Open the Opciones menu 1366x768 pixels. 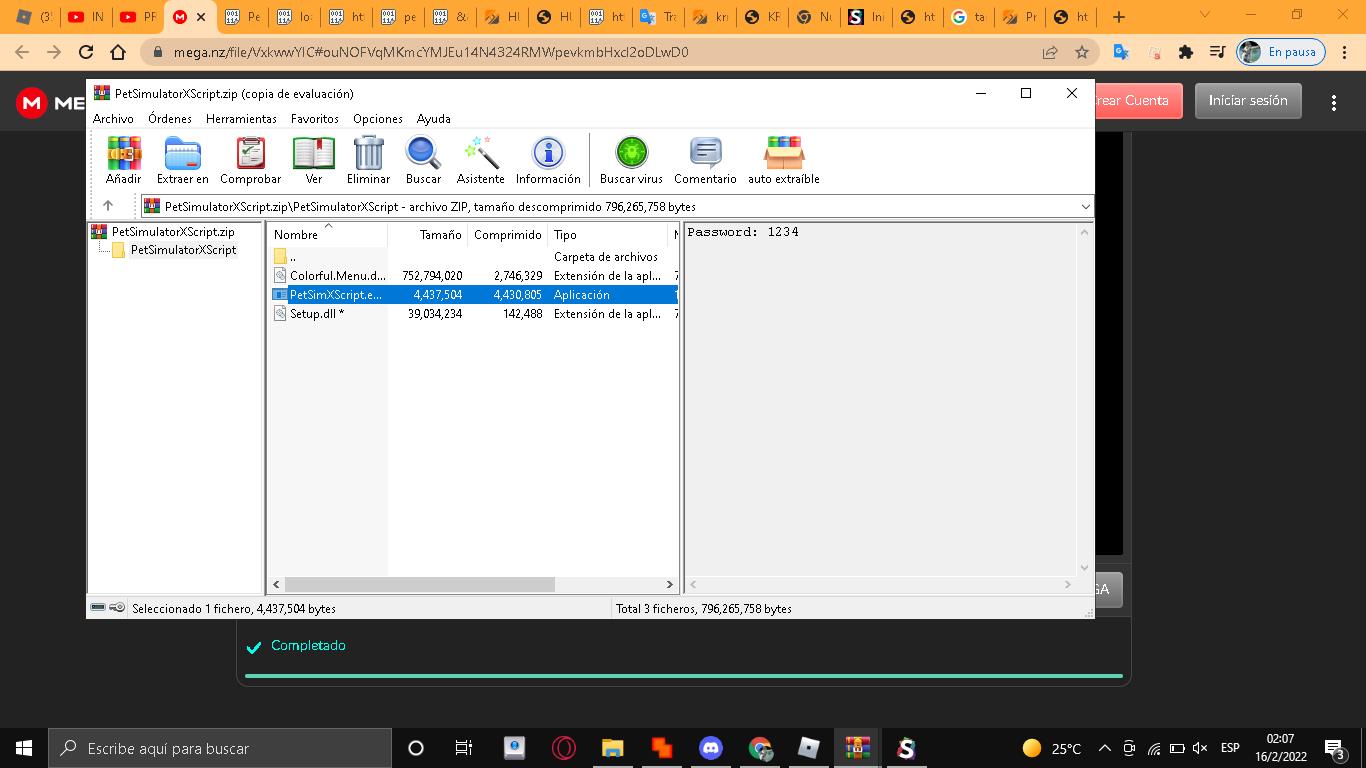click(x=377, y=118)
